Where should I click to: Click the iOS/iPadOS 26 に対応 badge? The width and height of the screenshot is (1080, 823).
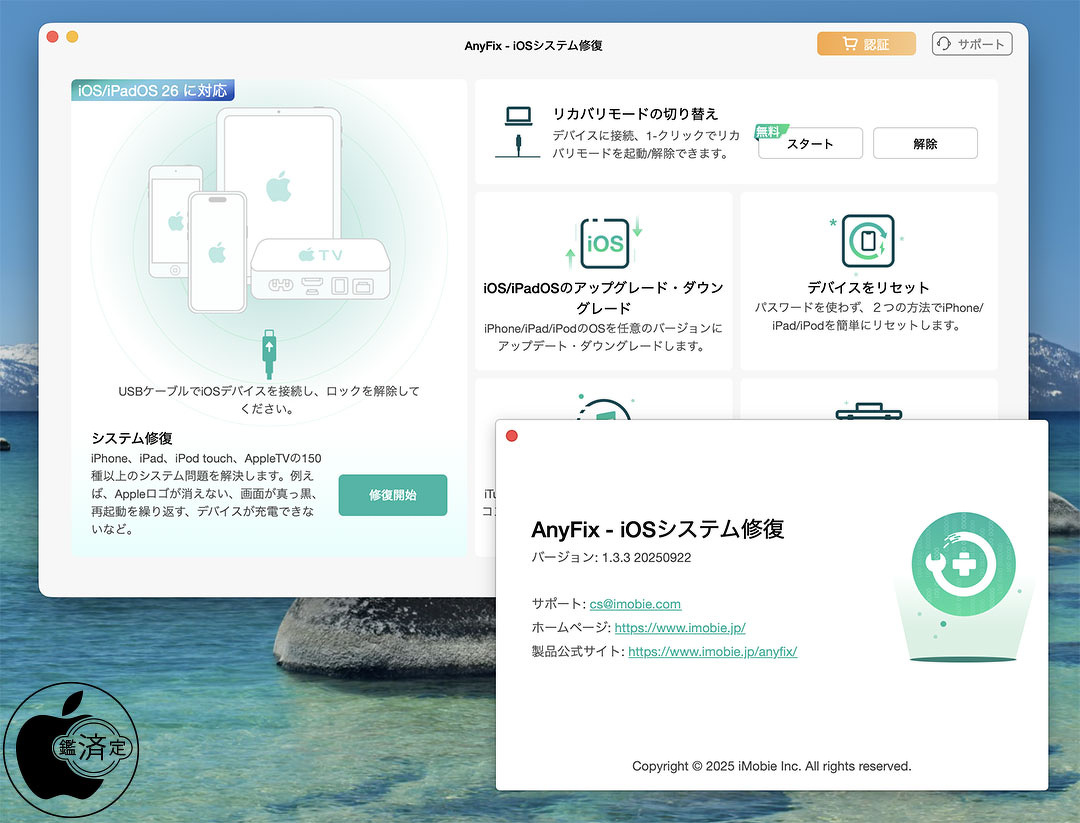pos(153,91)
